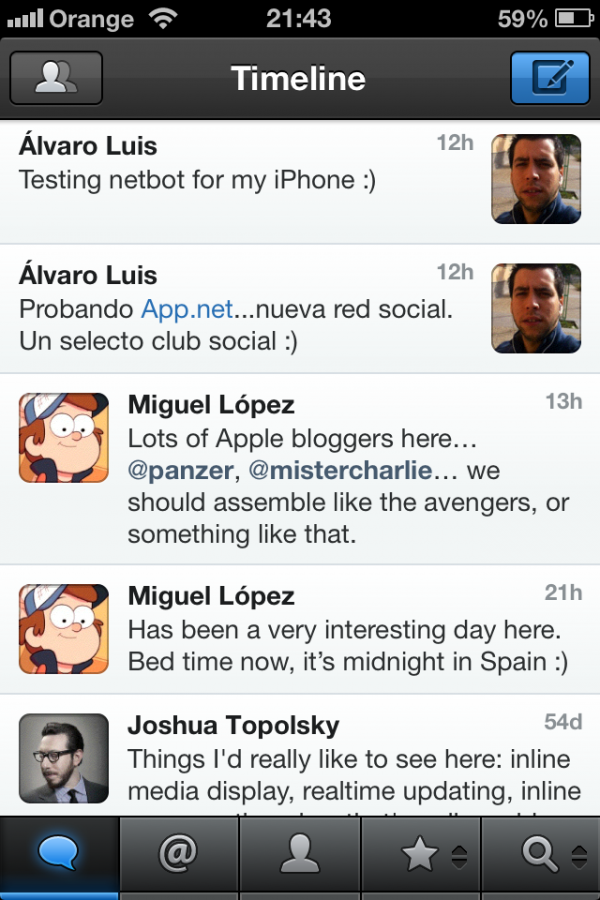Open the @panzer mention link
Viewport: 600px width, 900px height.
point(181,470)
